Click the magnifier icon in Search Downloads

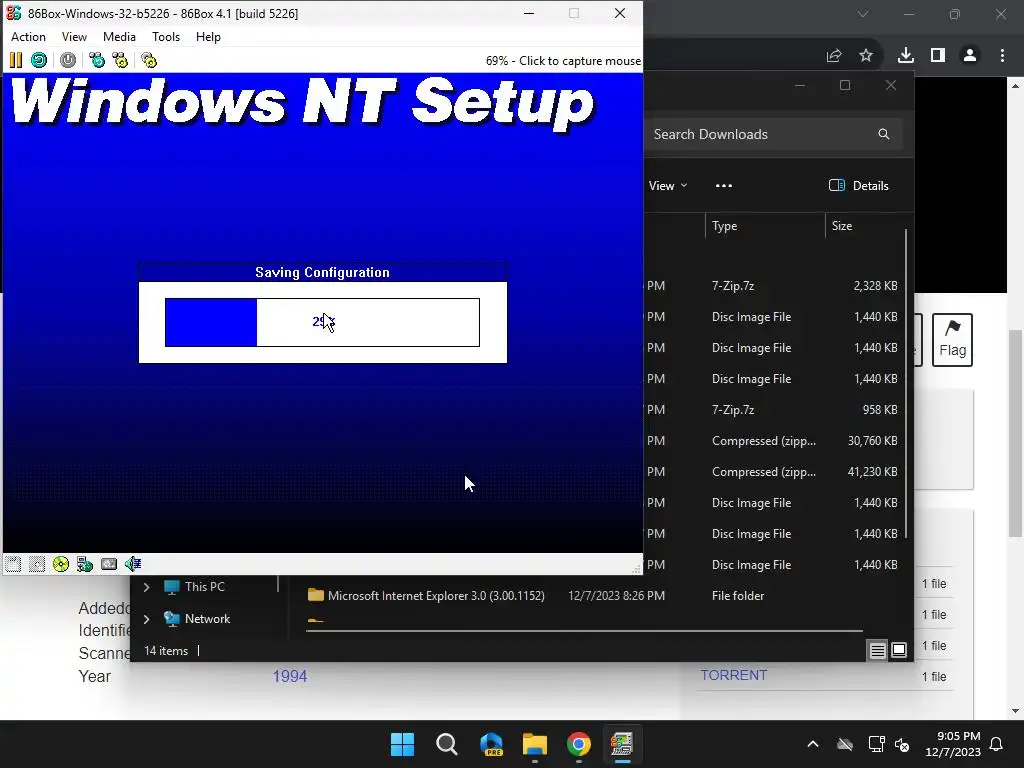pyautogui.click(x=884, y=134)
